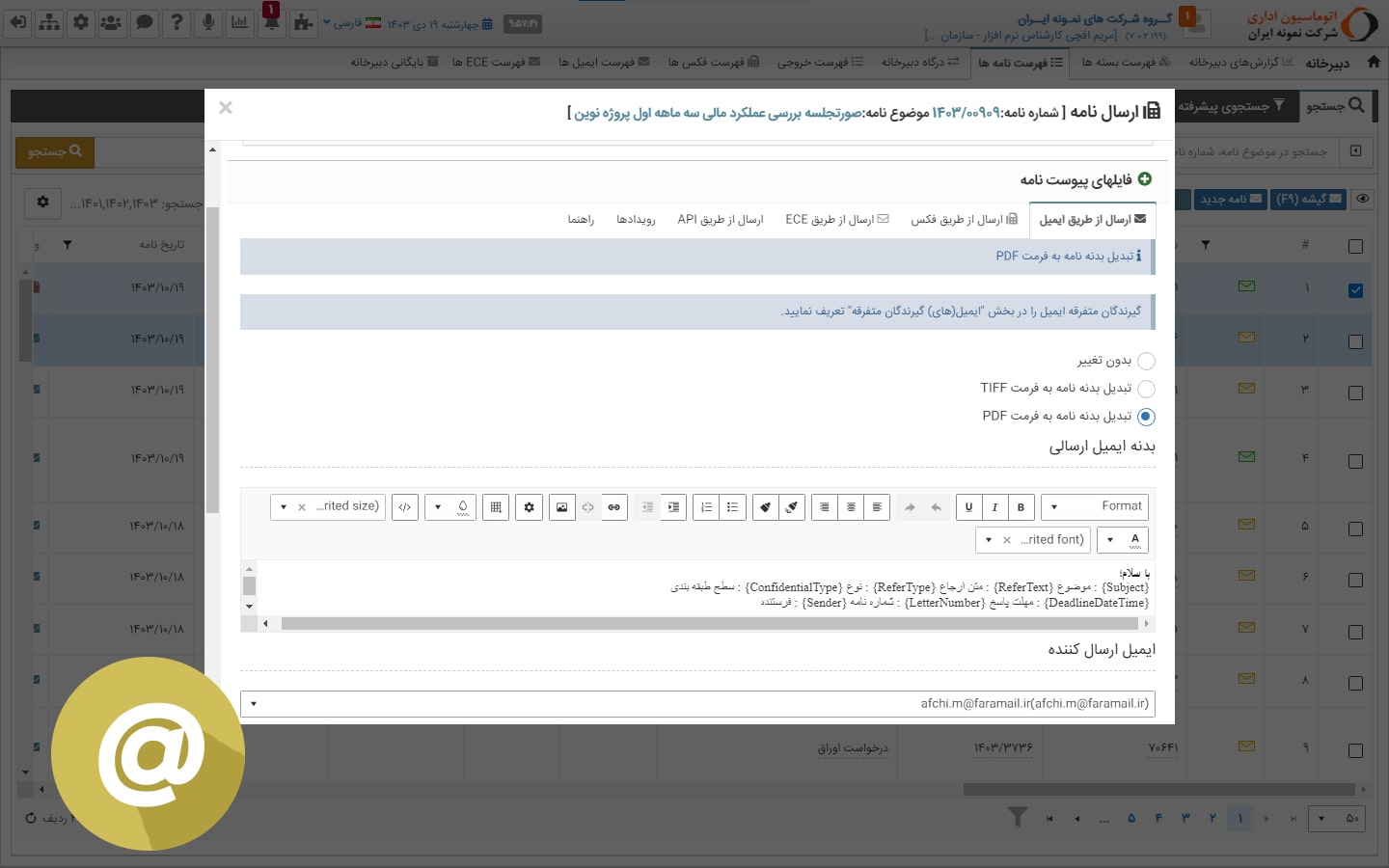The height and width of the screenshot is (868, 1389).
Task: Toggle Bold formatting in email body editor
Action: tap(1021, 507)
